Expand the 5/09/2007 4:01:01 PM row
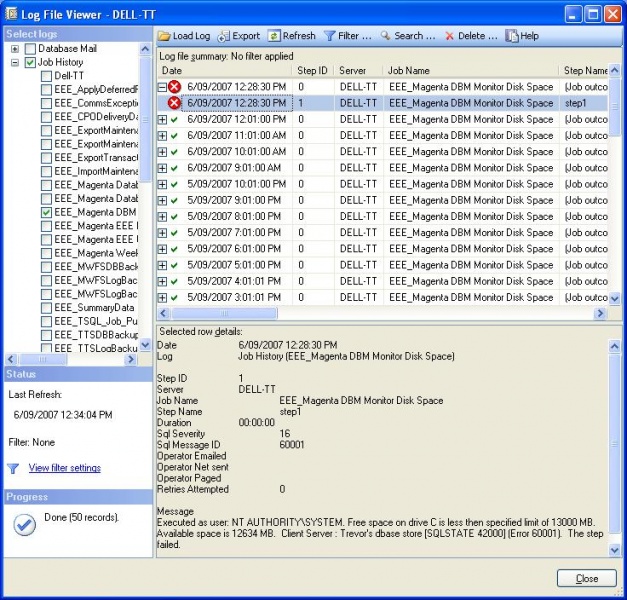The image size is (627, 600). pos(162,282)
